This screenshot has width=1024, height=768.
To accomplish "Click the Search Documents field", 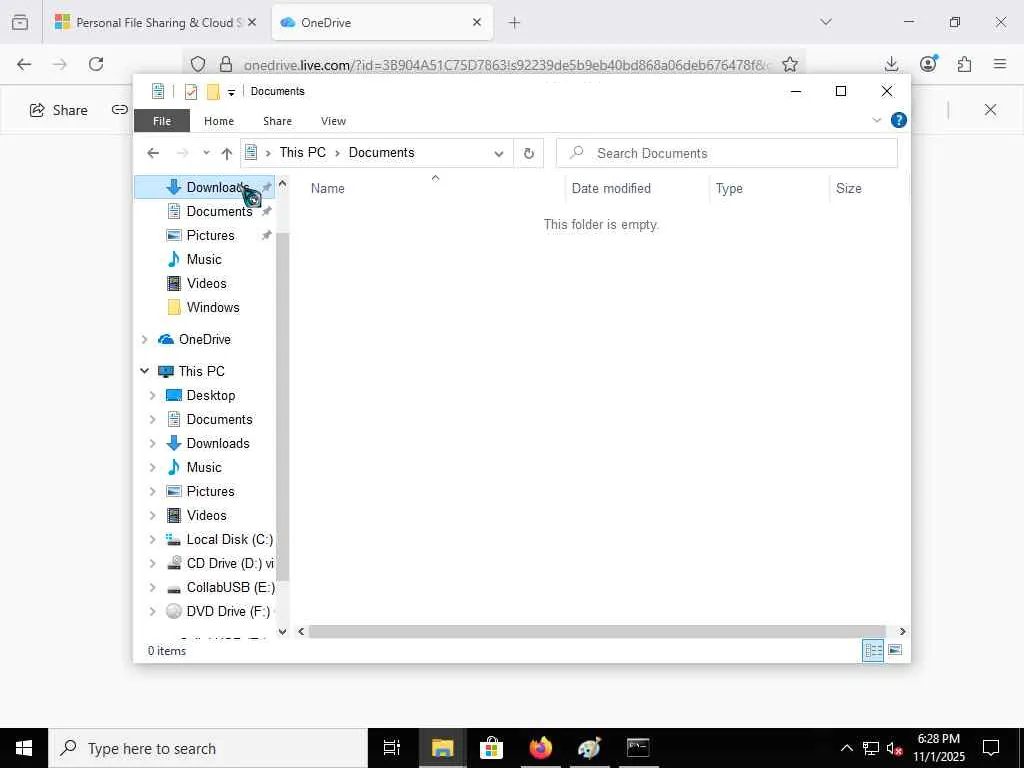I will coord(727,153).
